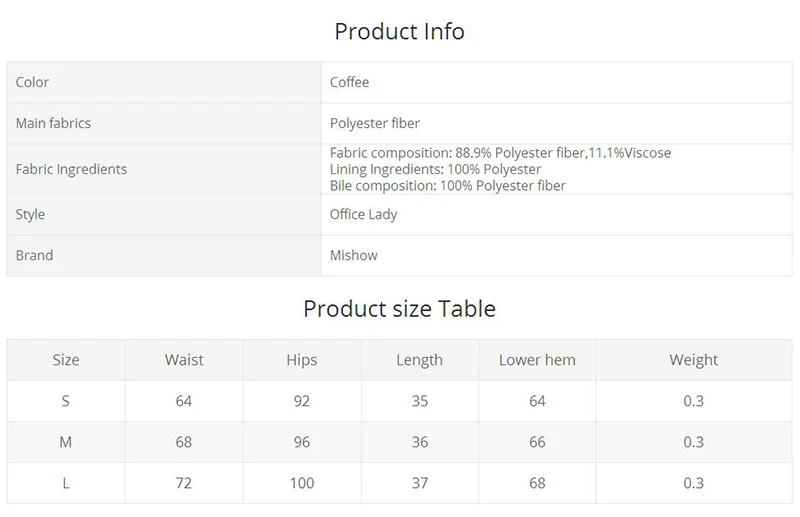
Task: Click the M size row label
Action: (66, 442)
